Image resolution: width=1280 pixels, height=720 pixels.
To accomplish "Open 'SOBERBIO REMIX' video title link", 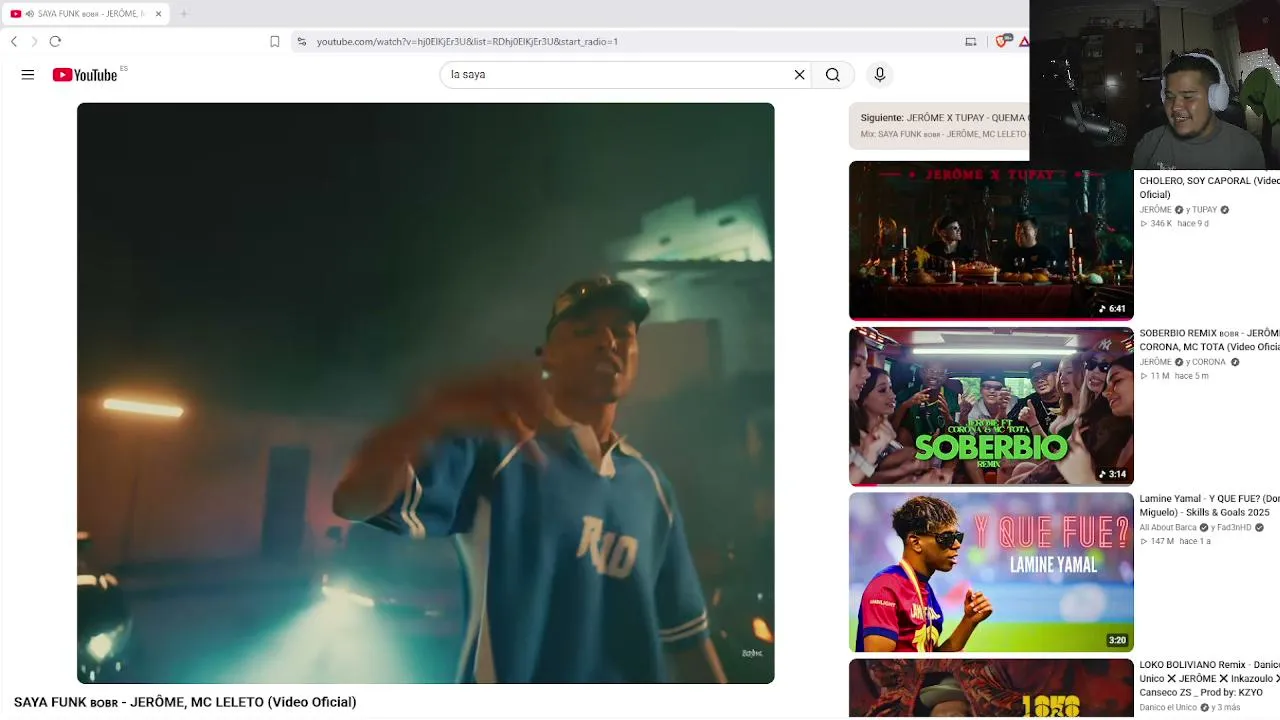I will click(1209, 340).
